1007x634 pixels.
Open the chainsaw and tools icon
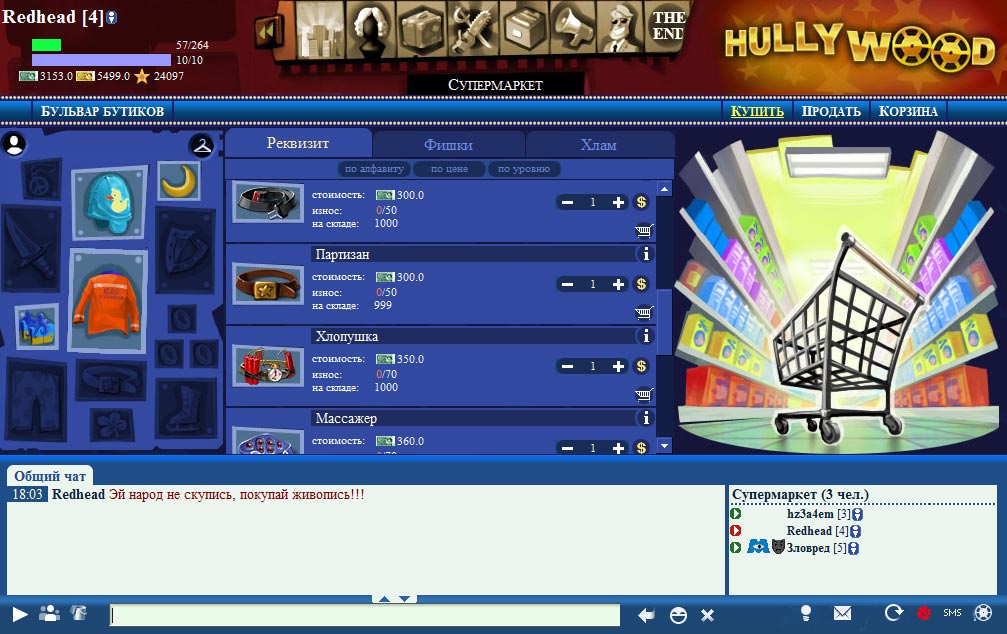pyautogui.click(x=473, y=30)
